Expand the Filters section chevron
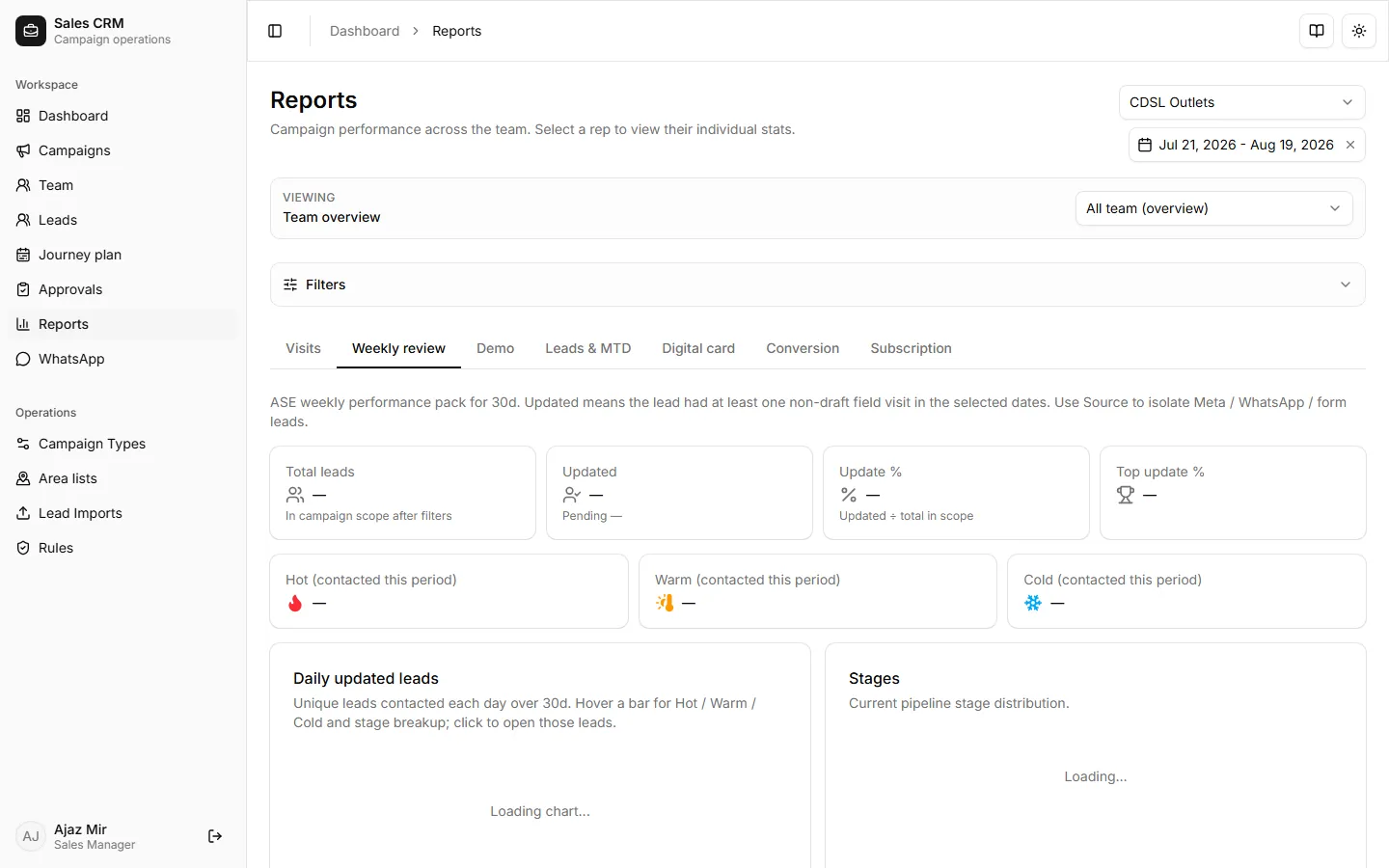Image resolution: width=1389 pixels, height=868 pixels. (1346, 285)
